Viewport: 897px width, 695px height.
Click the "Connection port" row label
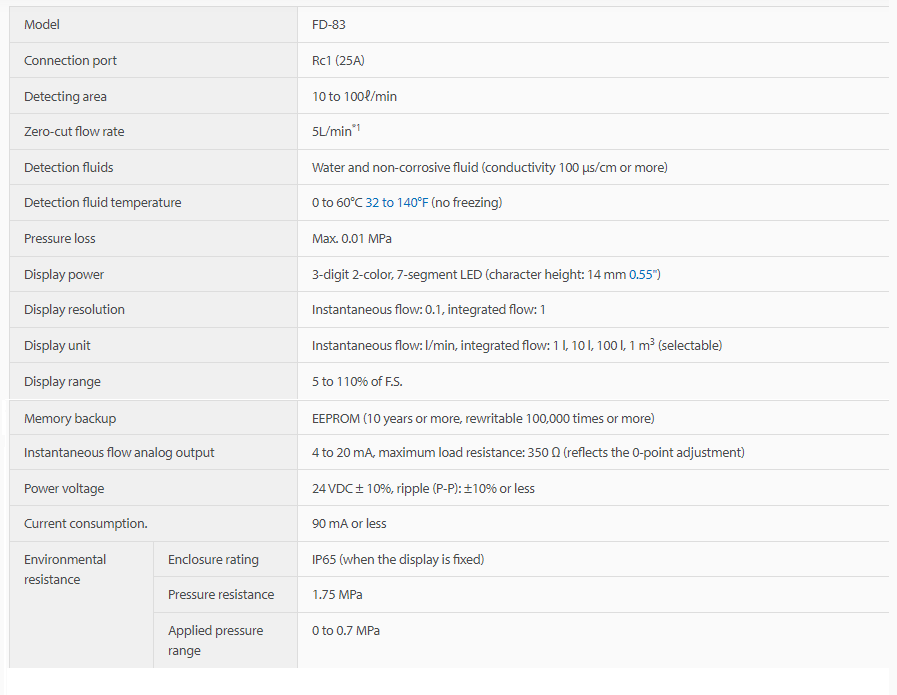click(70, 61)
